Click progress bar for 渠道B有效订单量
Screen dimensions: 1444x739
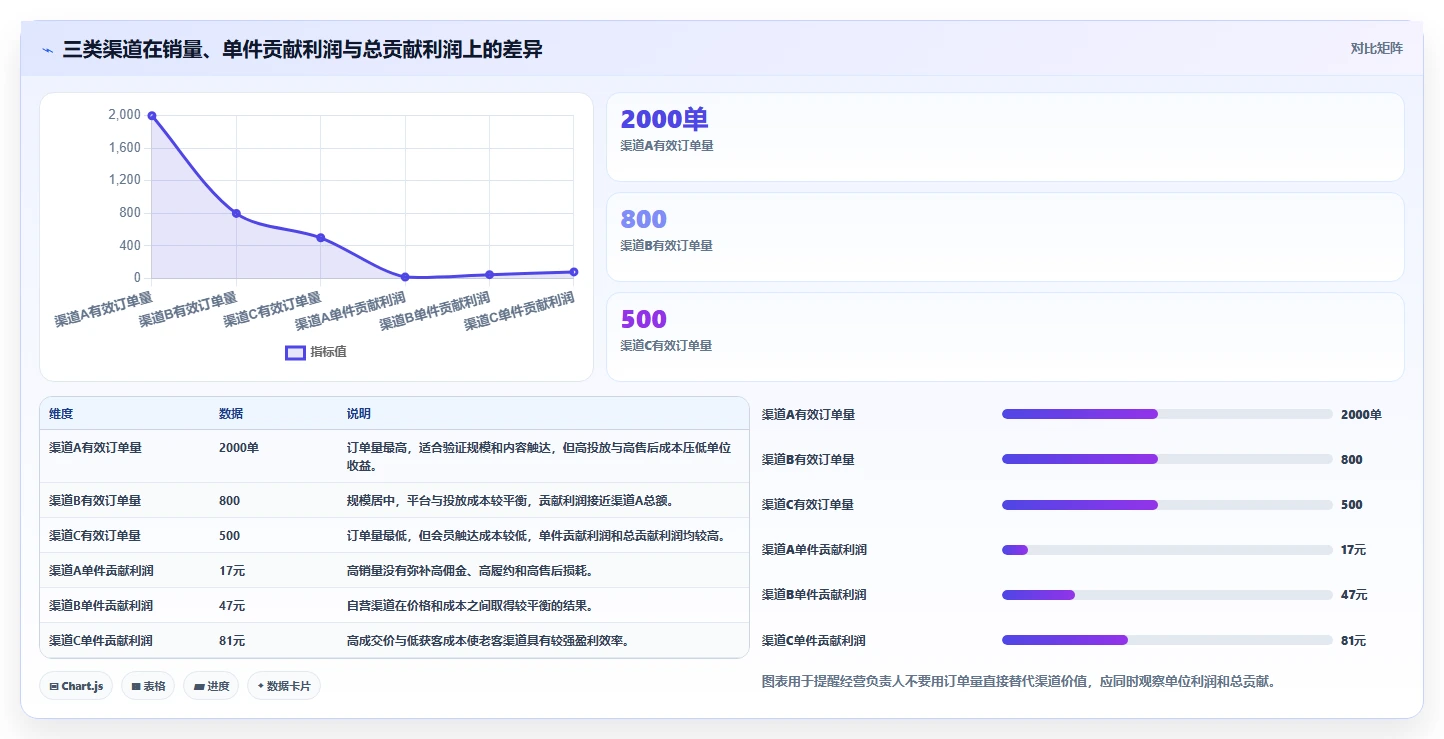(x=1167, y=459)
